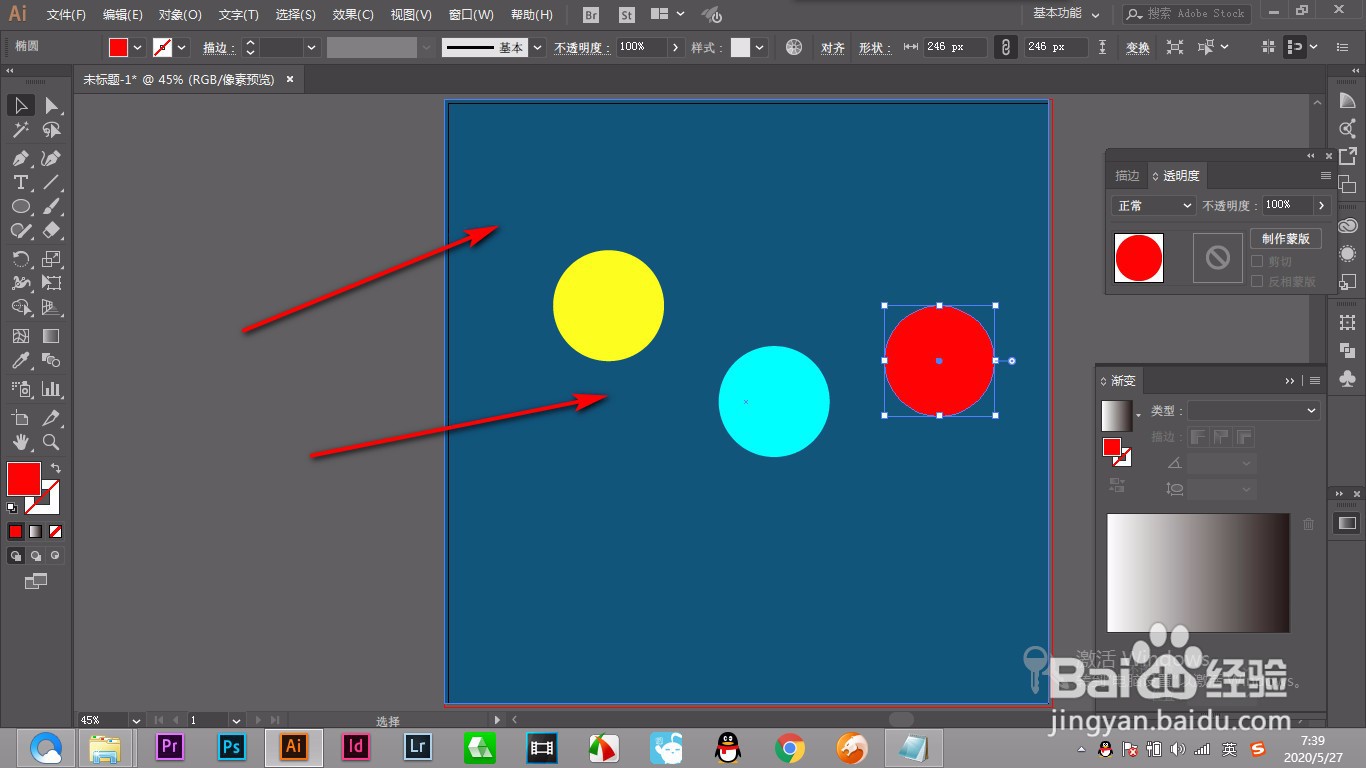Viewport: 1366px width, 768px height.
Task: Select the Selection tool (black arrow)
Action: [21, 106]
